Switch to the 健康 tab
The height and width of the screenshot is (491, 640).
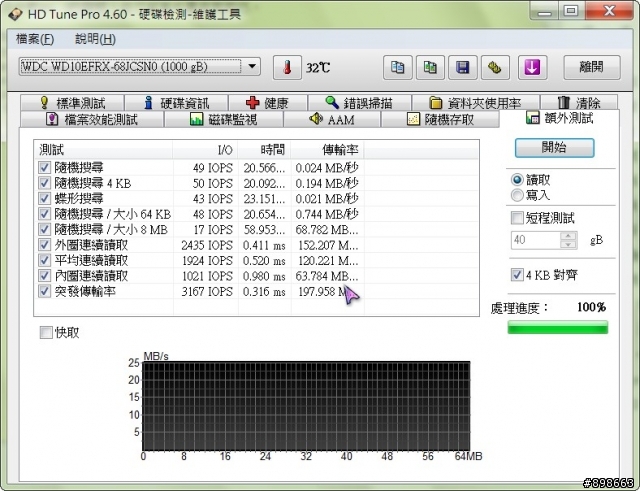tap(268, 102)
